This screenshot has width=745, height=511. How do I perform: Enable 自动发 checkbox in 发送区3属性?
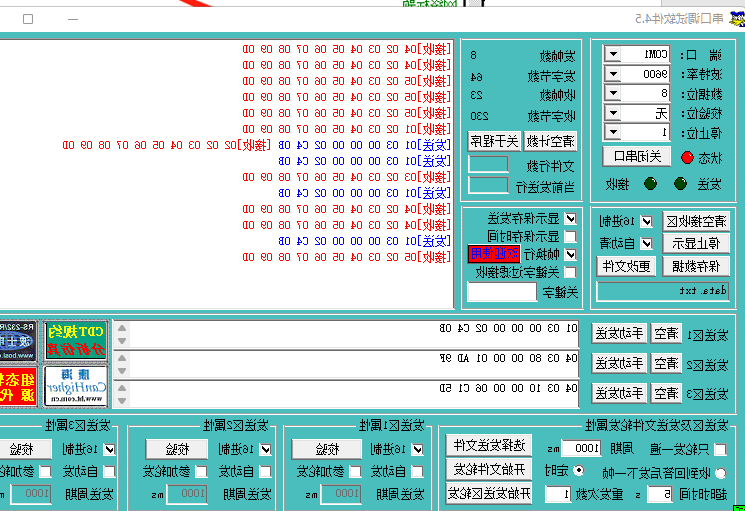coord(110,472)
